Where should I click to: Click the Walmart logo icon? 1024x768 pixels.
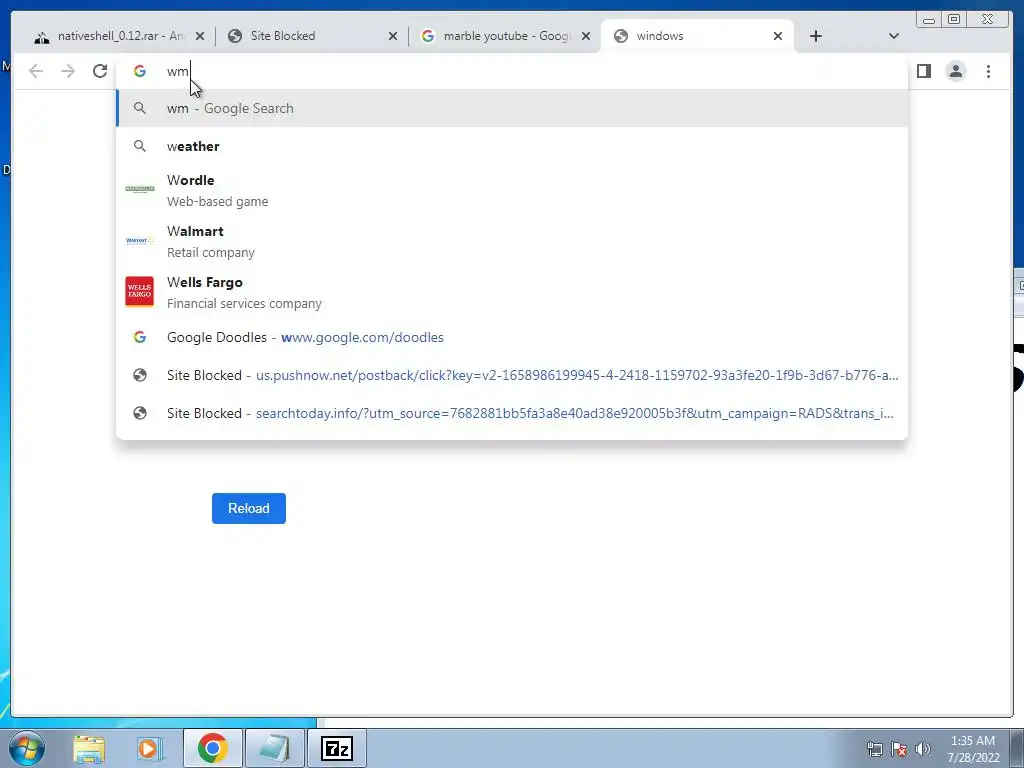[140, 240]
